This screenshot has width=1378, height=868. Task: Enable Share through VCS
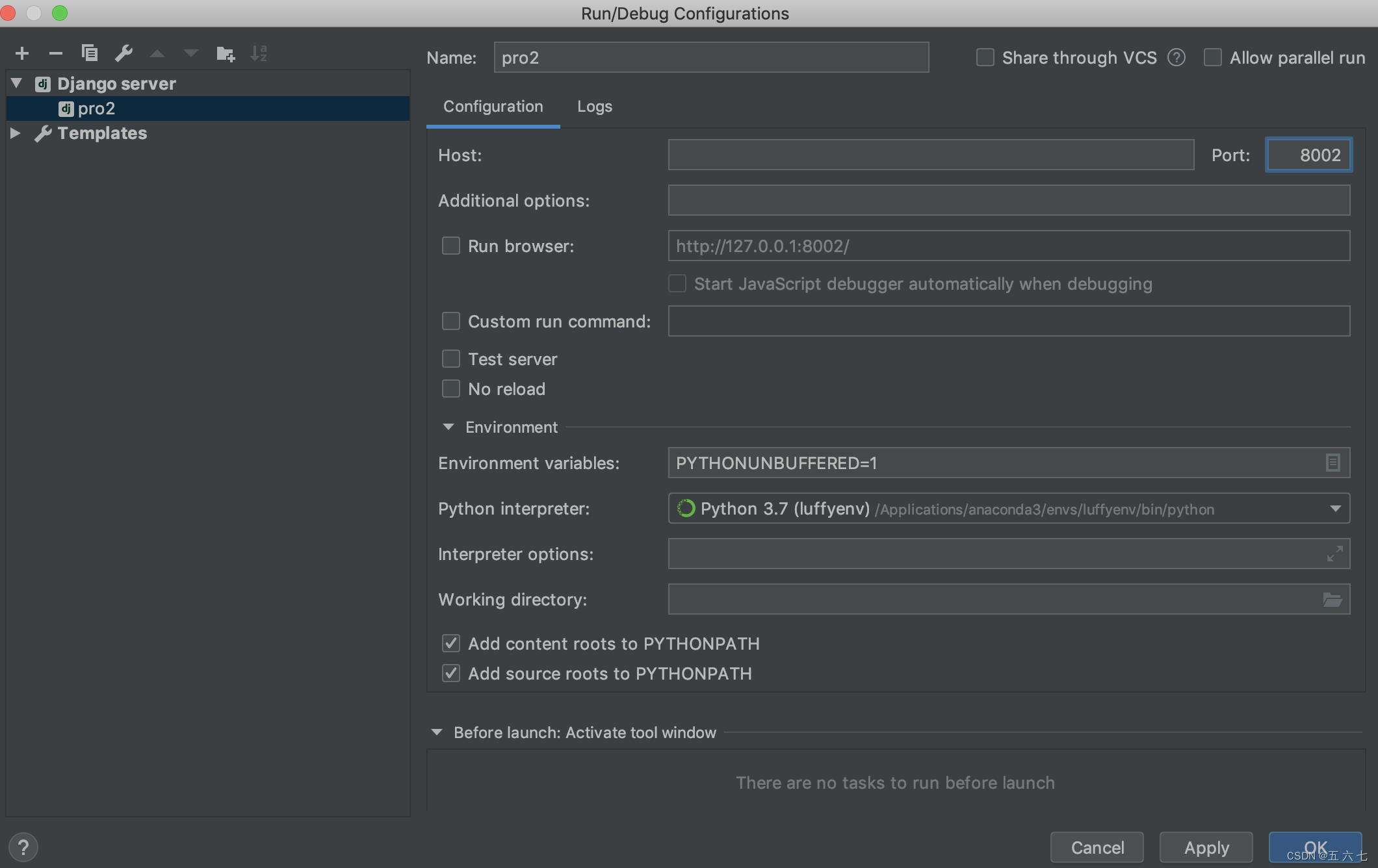pyautogui.click(x=985, y=58)
